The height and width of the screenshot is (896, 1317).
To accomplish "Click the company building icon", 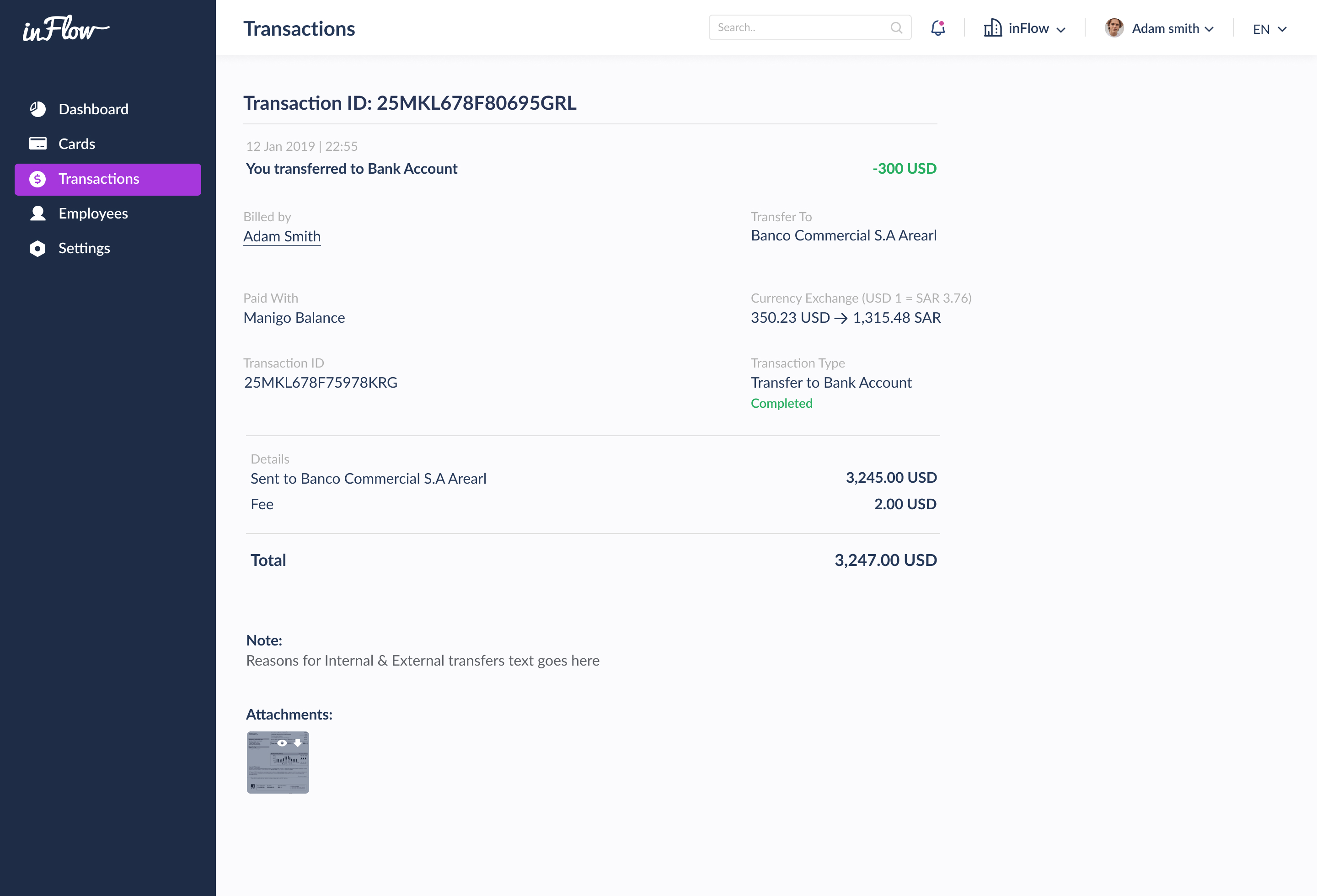I will (992, 28).
